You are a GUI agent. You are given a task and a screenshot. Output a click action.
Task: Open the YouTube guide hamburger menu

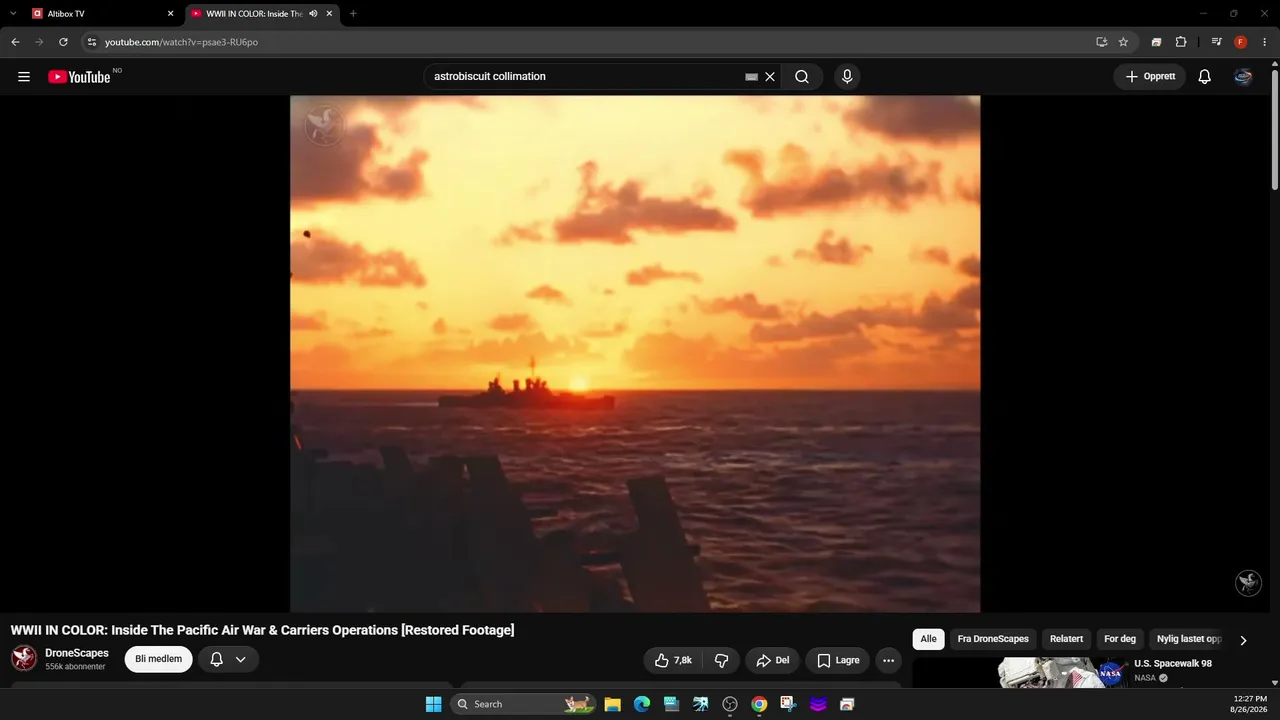point(24,77)
